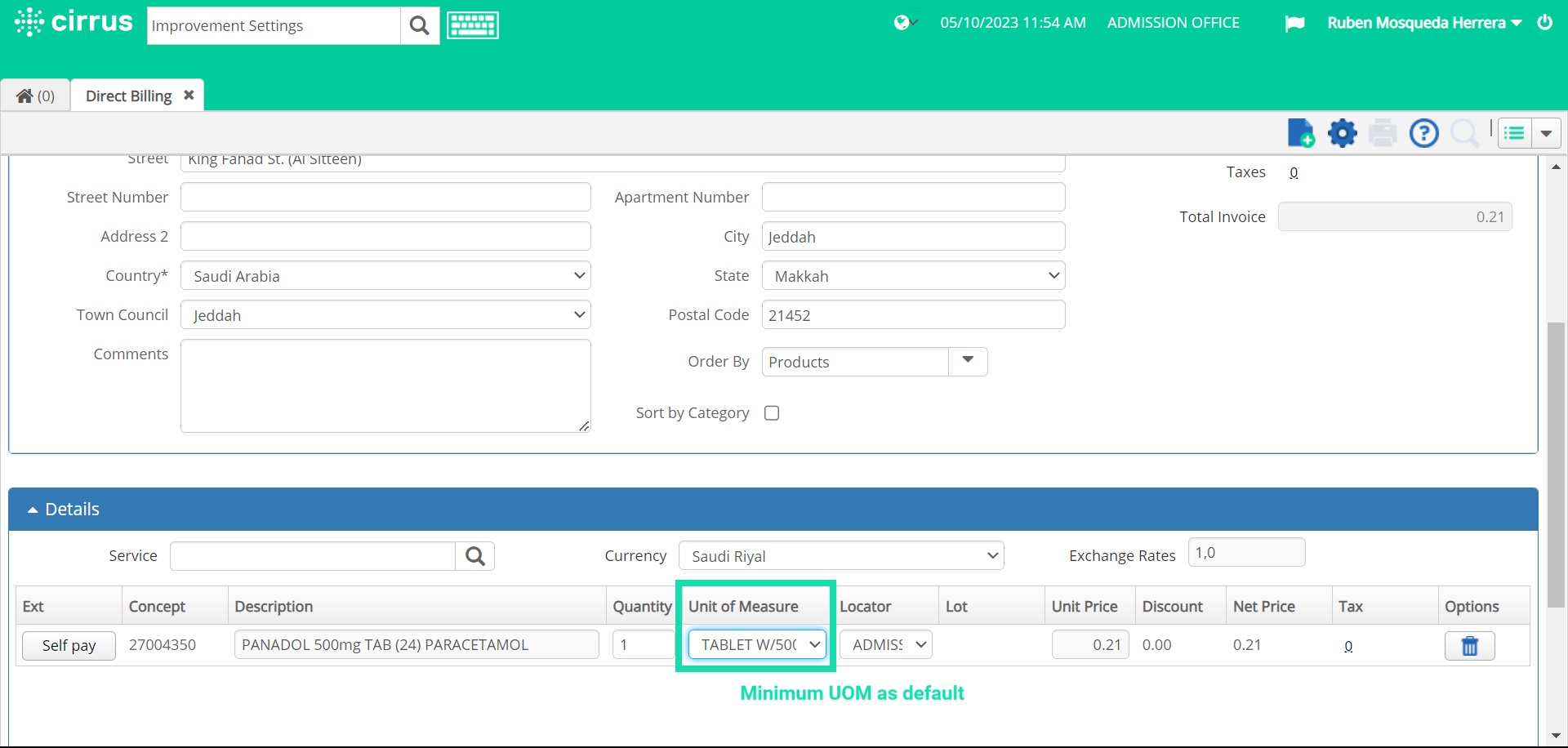Click the flag icon in the top bar
The image size is (1568, 748).
[x=1295, y=23]
